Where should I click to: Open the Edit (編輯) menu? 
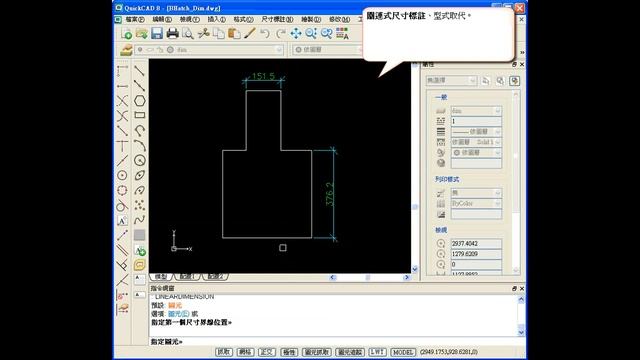pyautogui.click(x=162, y=19)
